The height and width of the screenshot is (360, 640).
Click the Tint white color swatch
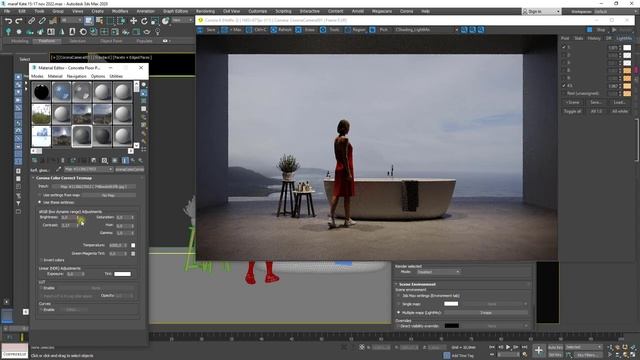tap(122, 274)
